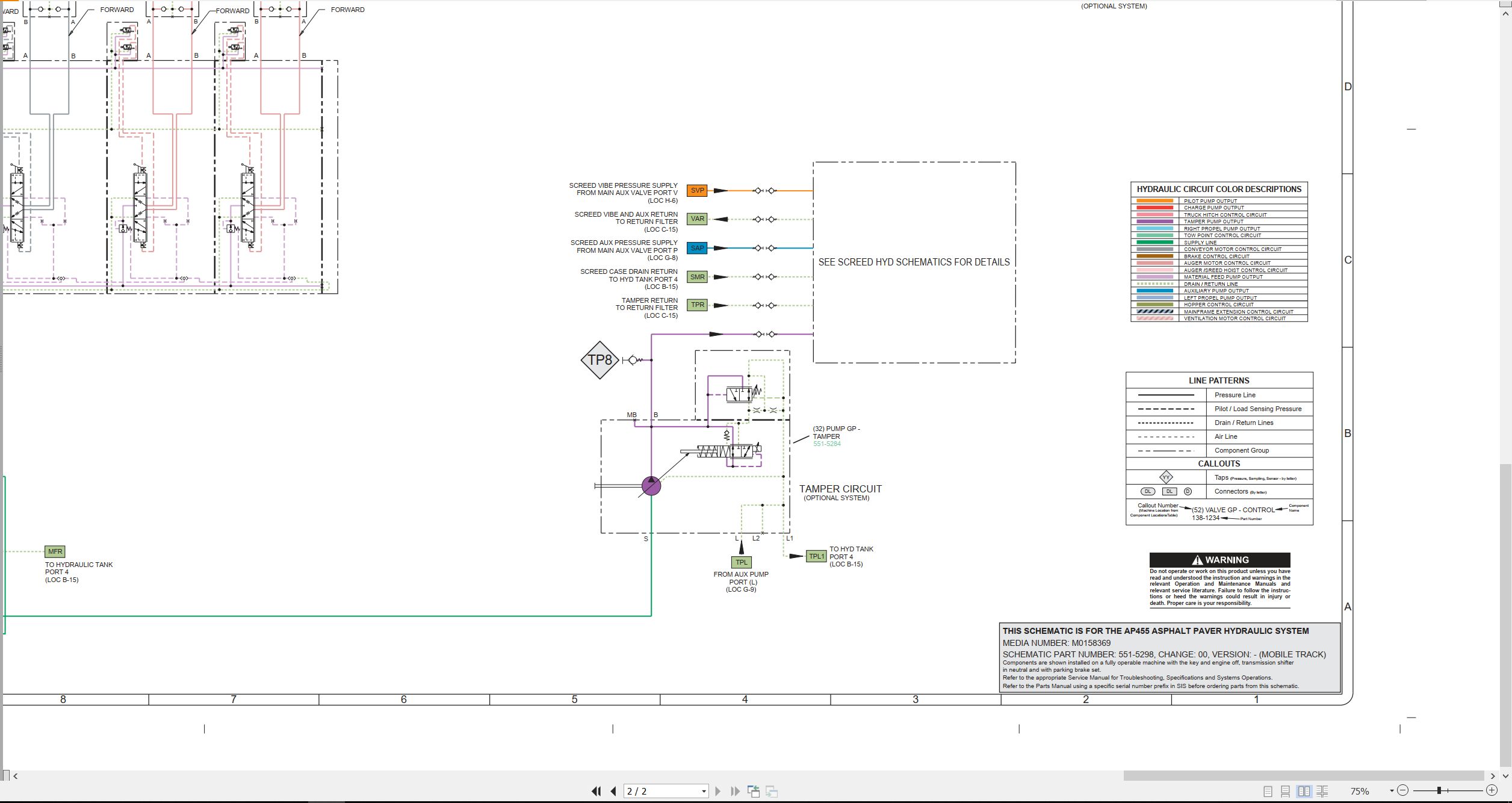Click the zoom slider handle

click(x=1439, y=790)
